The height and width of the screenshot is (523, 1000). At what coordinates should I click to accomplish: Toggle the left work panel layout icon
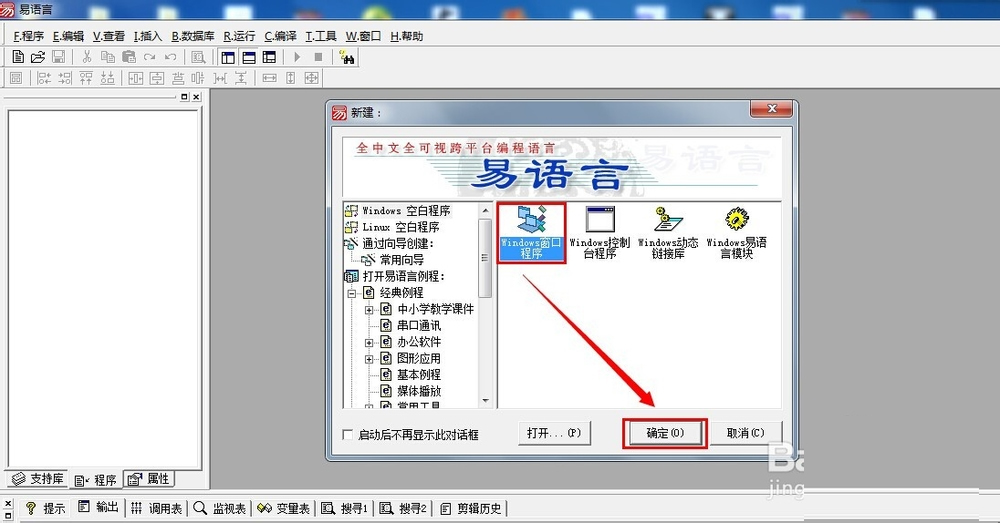(x=228, y=57)
